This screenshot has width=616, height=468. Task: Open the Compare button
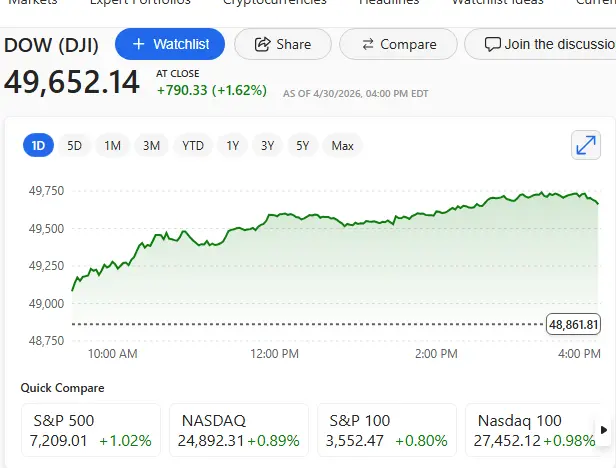click(x=398, y=44)
